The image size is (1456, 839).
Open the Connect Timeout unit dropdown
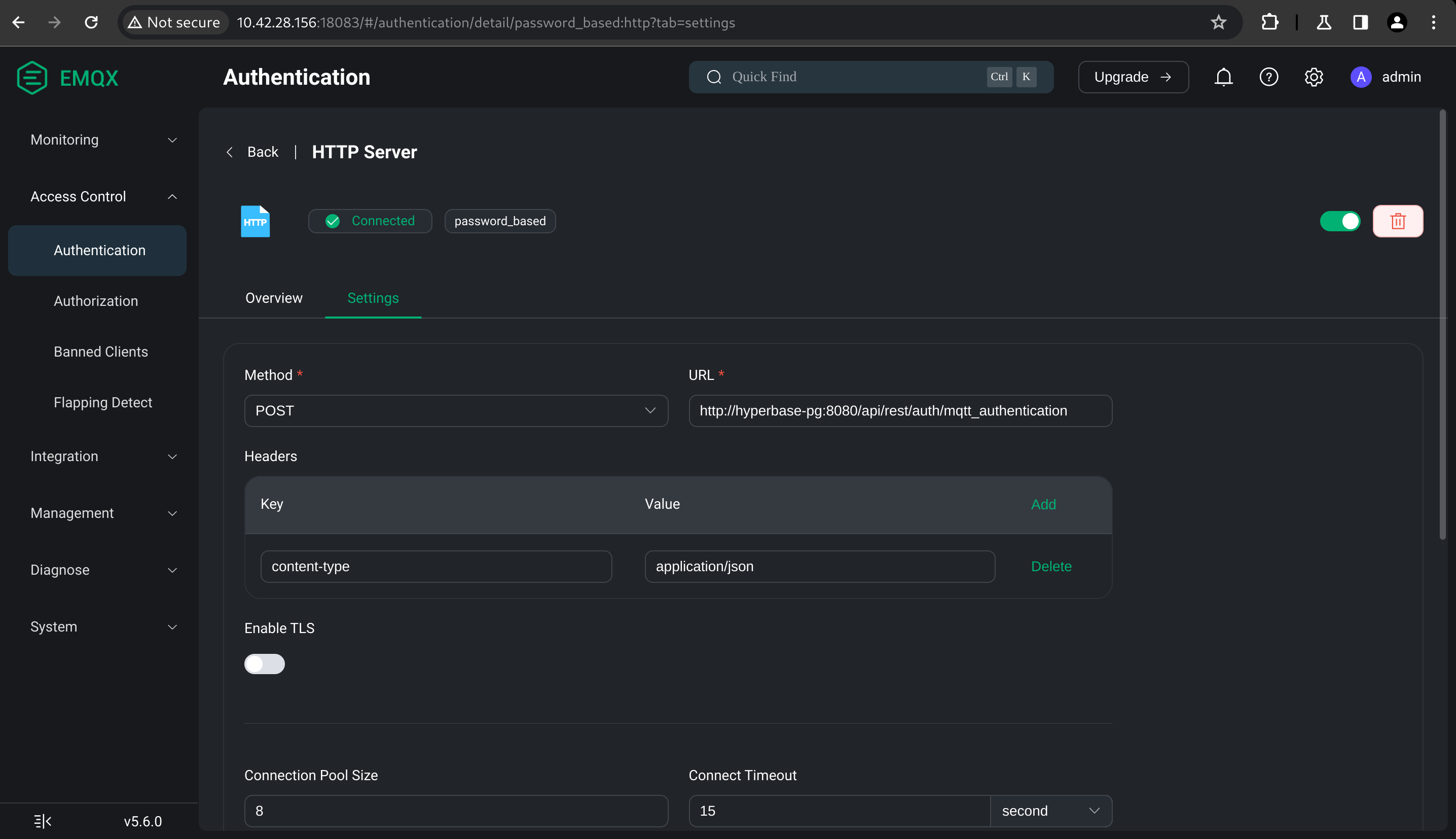[1050, 810]
